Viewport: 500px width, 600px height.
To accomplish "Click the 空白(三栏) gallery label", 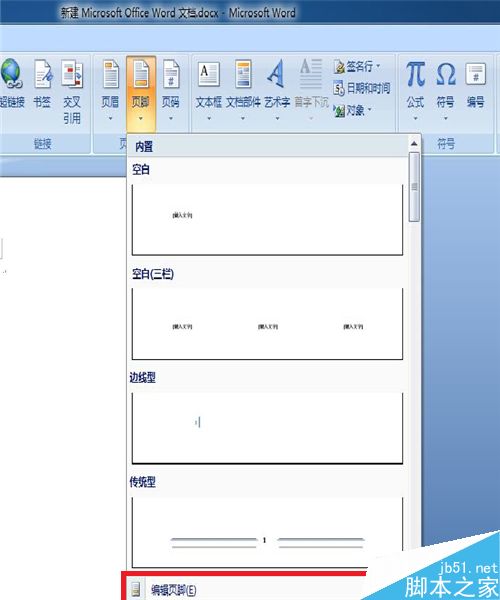I will 153,274.
